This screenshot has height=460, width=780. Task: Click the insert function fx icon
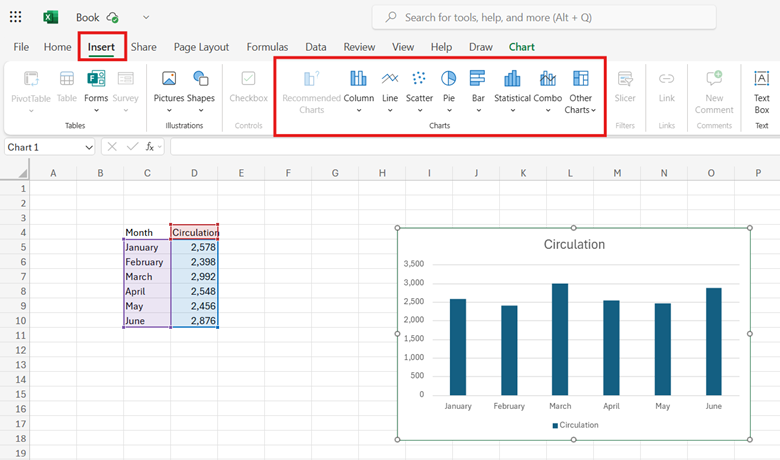tap(150, 147)
